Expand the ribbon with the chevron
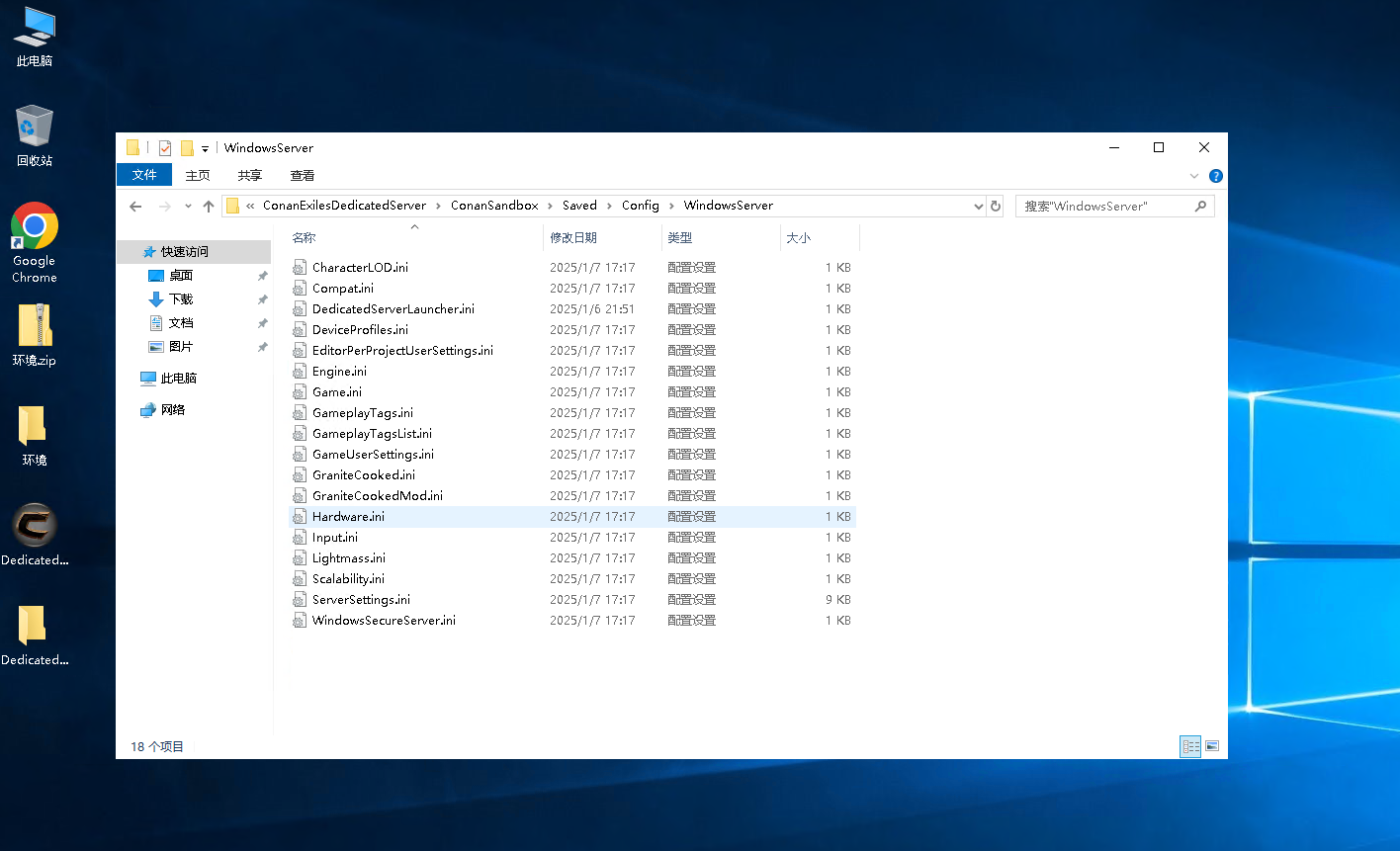Screen dimensions: 1400x851 pos(1194,176)
